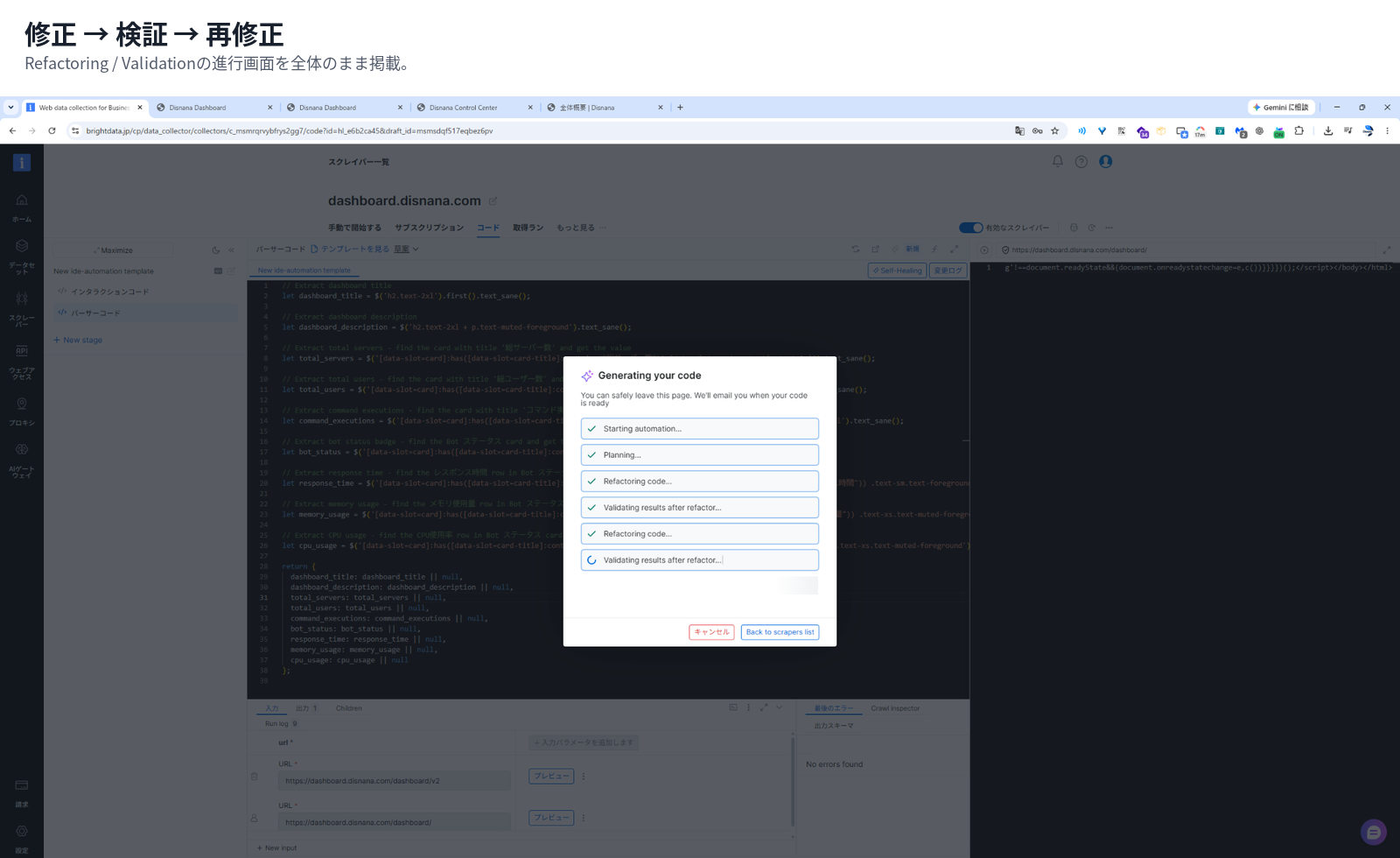Click the Self-Healing button
The image size is (1400, 858).
[x=897, y=271]
